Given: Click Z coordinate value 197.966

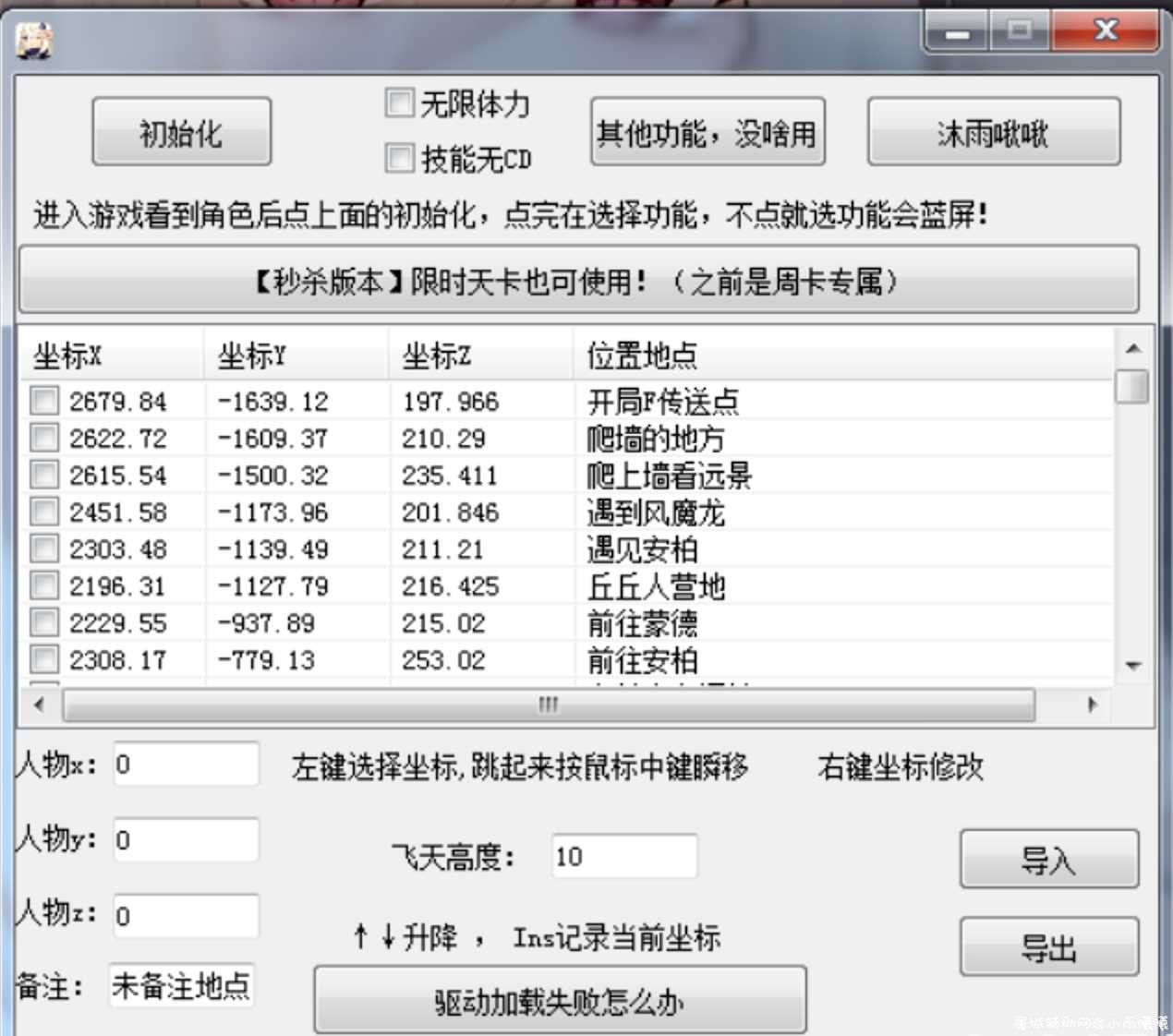Looking at the screenshot, I should click(x=450, y=402).
